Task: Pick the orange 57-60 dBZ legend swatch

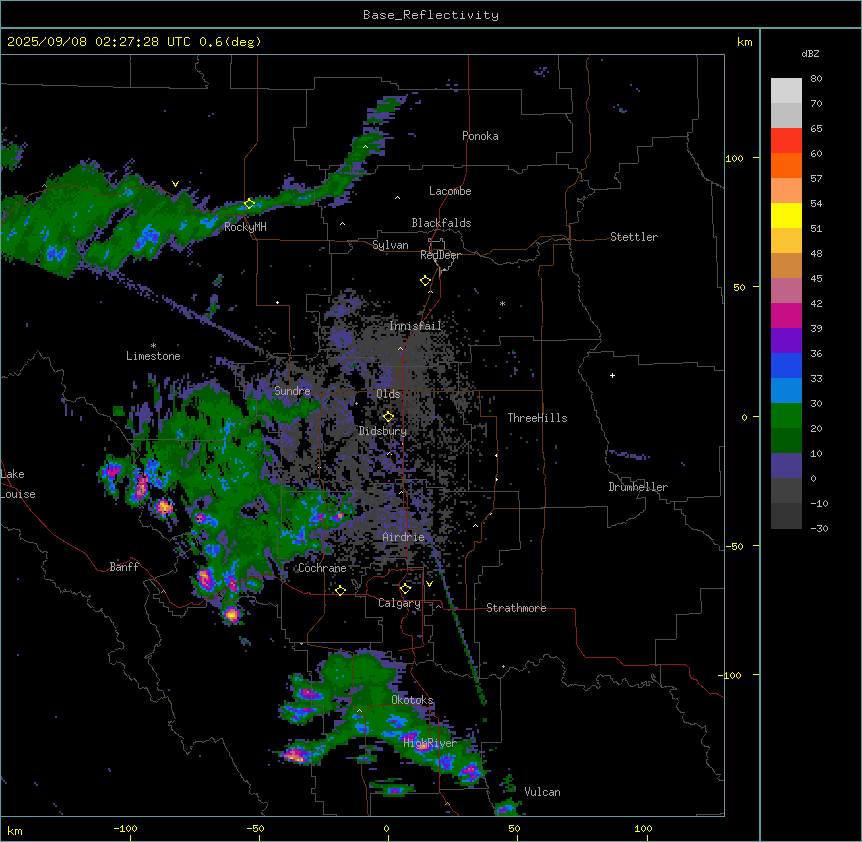Action: 786,165
